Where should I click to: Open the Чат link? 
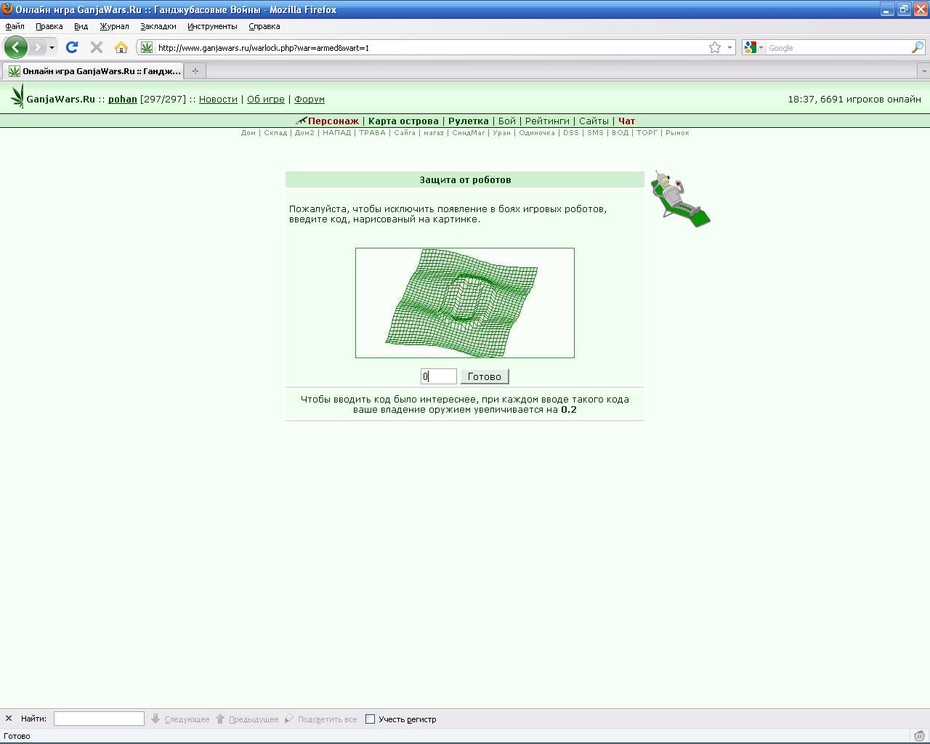tap(627, 121)
